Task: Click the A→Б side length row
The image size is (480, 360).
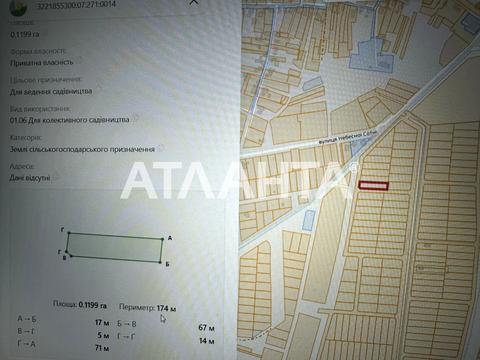Action: (63, 320)
